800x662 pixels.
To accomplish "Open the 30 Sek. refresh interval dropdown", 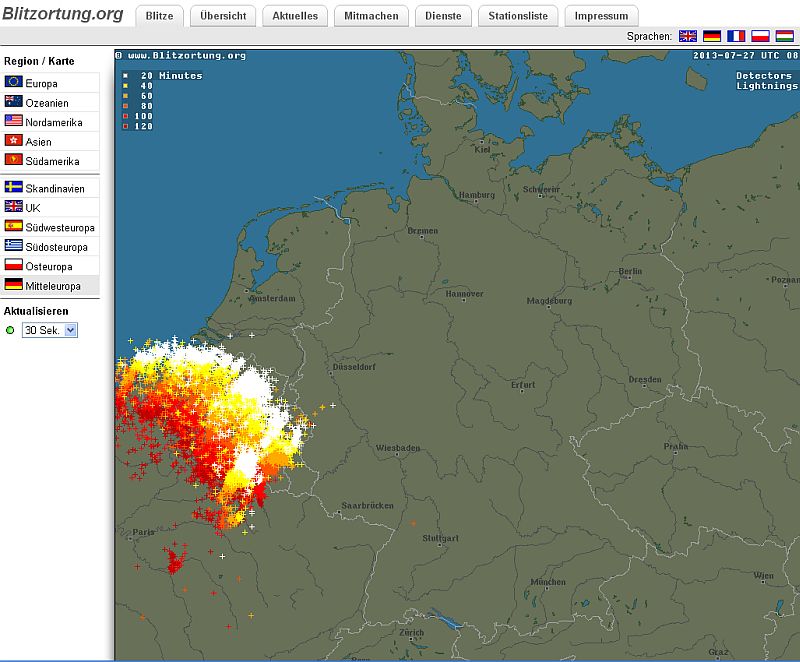I will 49,330.
